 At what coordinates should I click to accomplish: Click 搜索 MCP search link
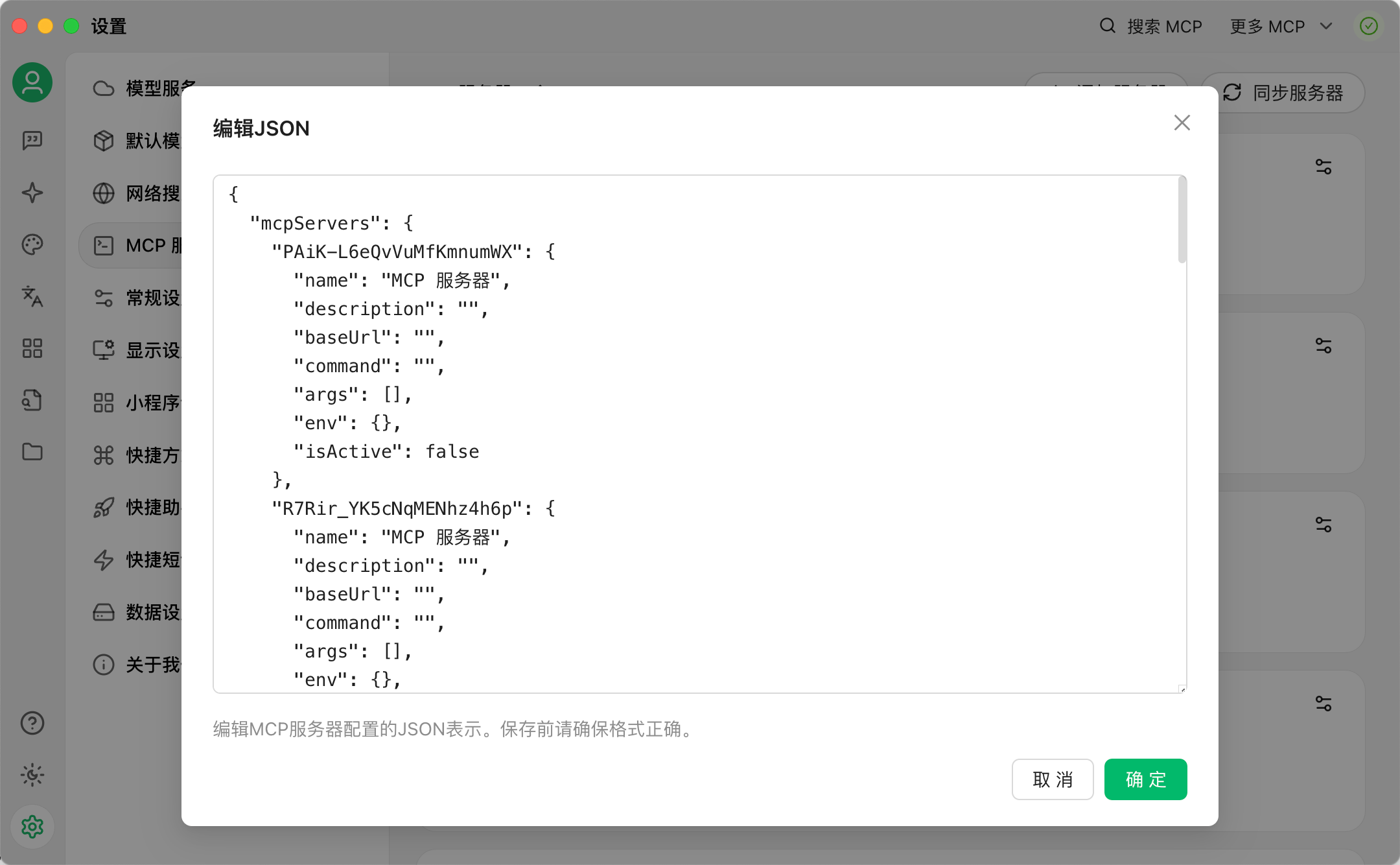pos(1151,27)
